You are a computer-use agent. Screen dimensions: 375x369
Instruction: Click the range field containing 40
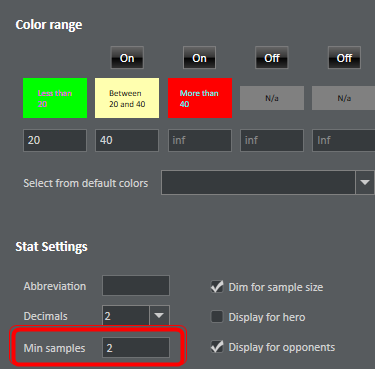click(127, 140)
